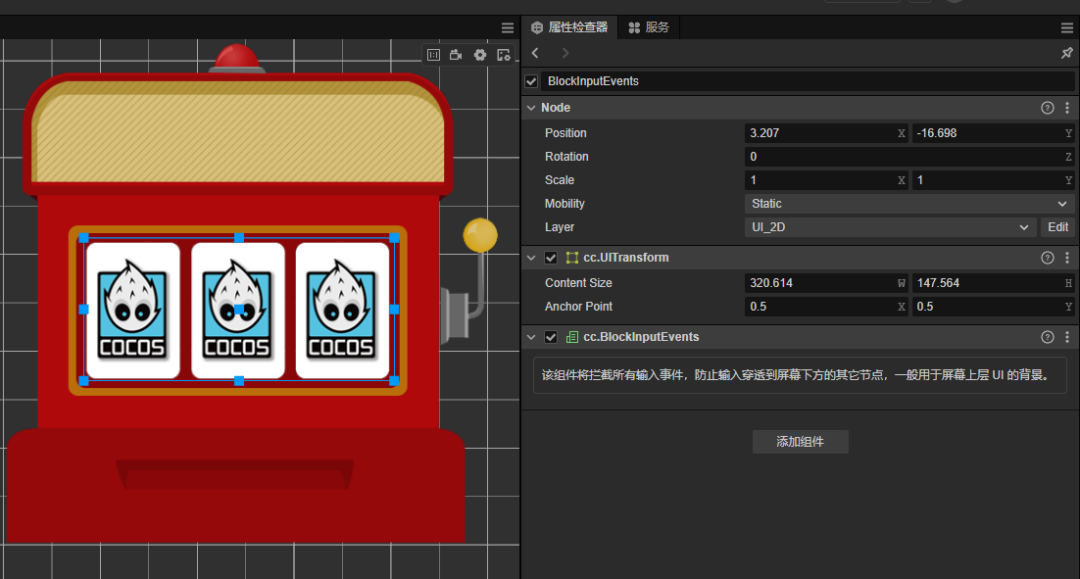The image size is (1080, 579).
Task: Click the Rotation property label
Action: 566,157
